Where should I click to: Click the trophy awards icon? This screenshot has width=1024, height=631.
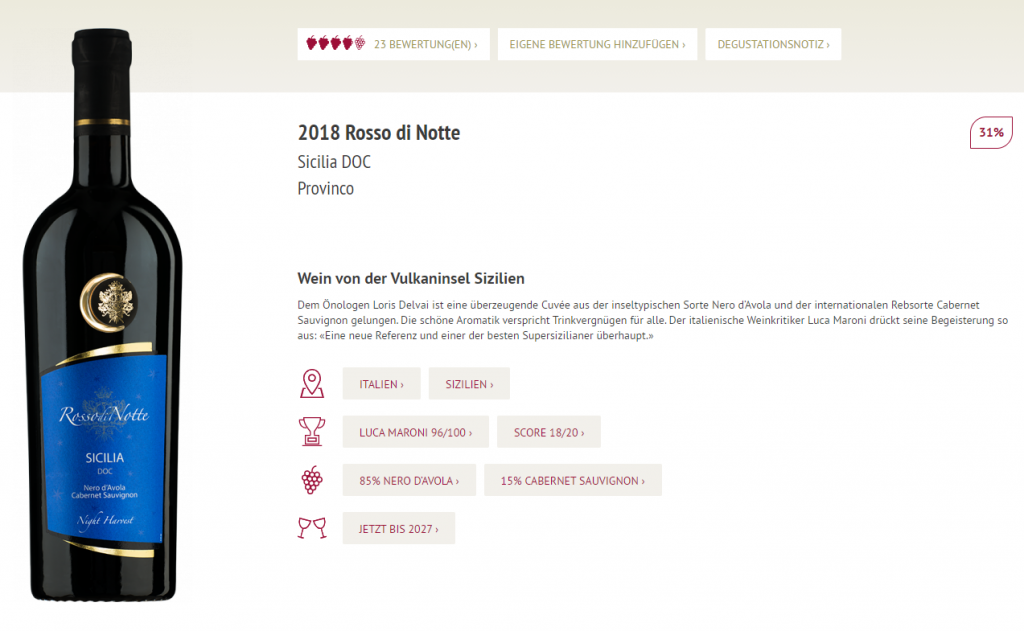[312, 431]
